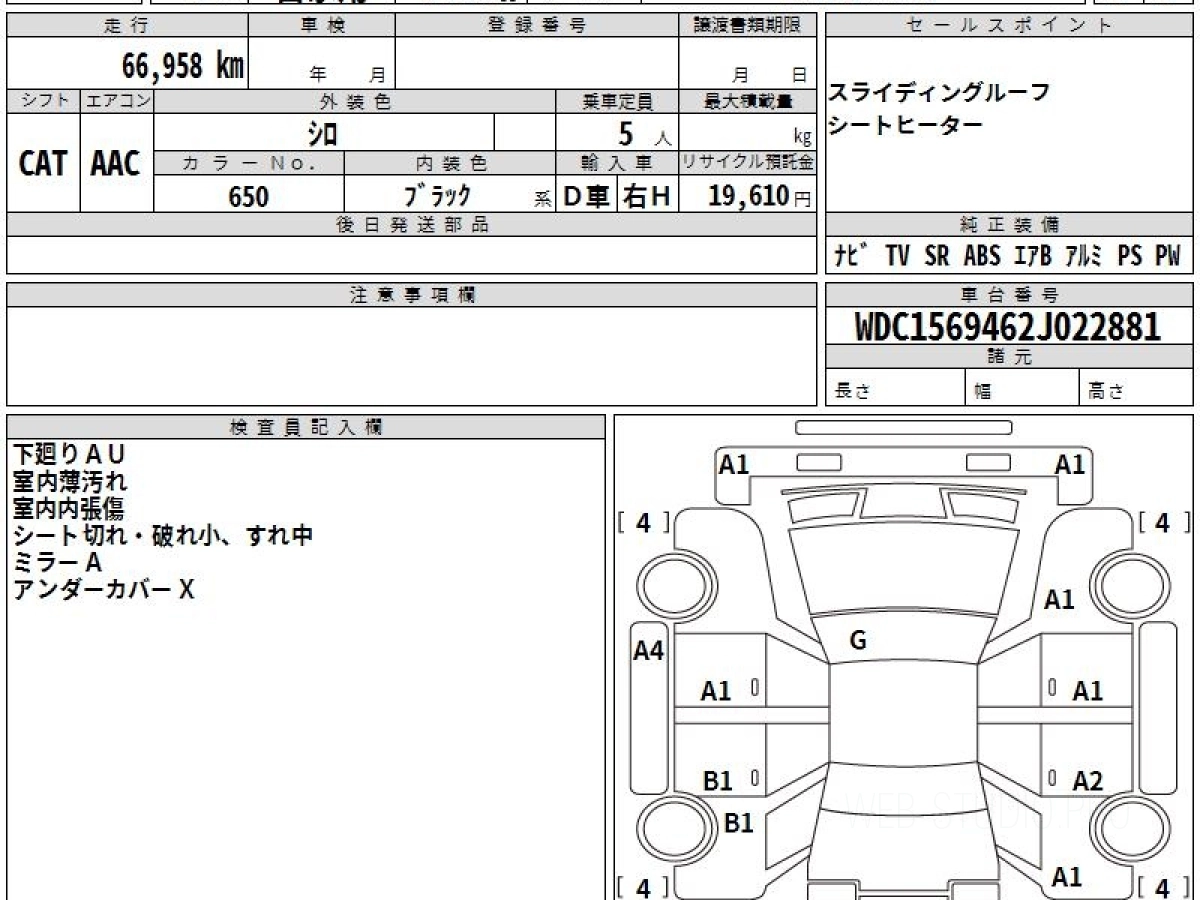Viewport: 1200px width, 900px height.
Task: Click the 検査員記入欄 header
Action: click(x=306, y=427)
